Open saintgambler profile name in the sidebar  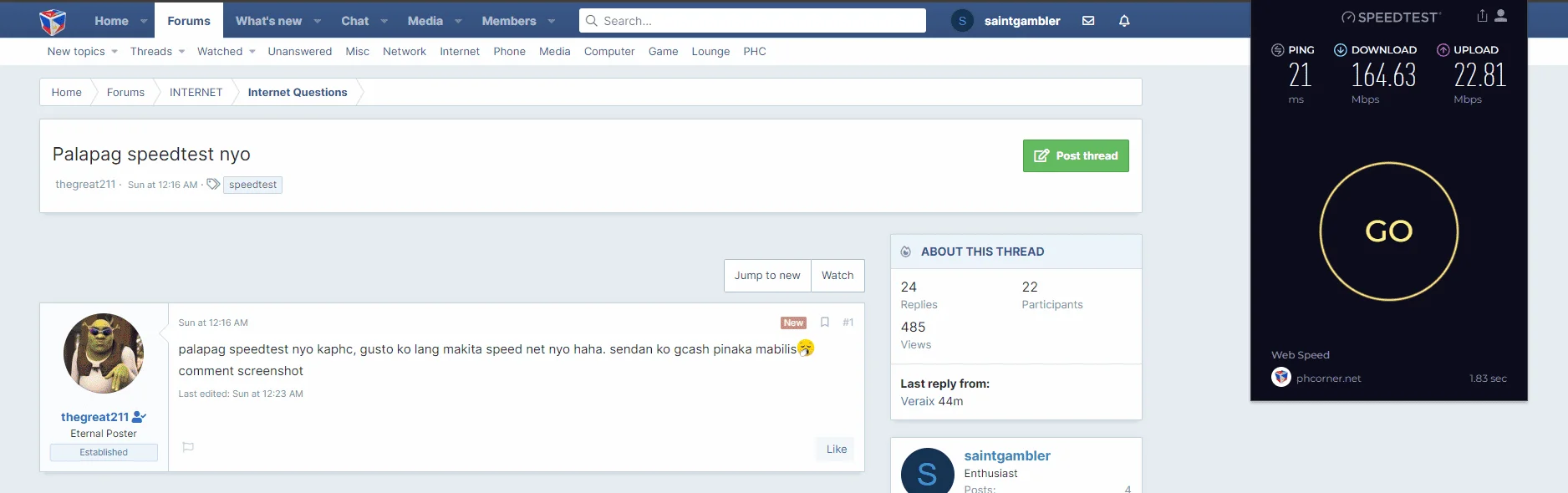pyautogui.click(x=1007, y=455)
